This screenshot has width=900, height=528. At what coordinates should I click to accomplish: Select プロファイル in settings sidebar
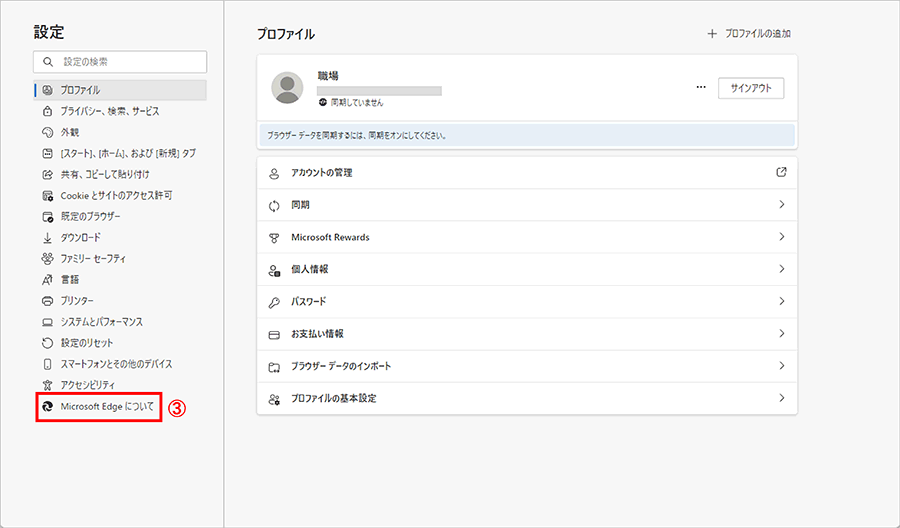[x=120, y=90]
